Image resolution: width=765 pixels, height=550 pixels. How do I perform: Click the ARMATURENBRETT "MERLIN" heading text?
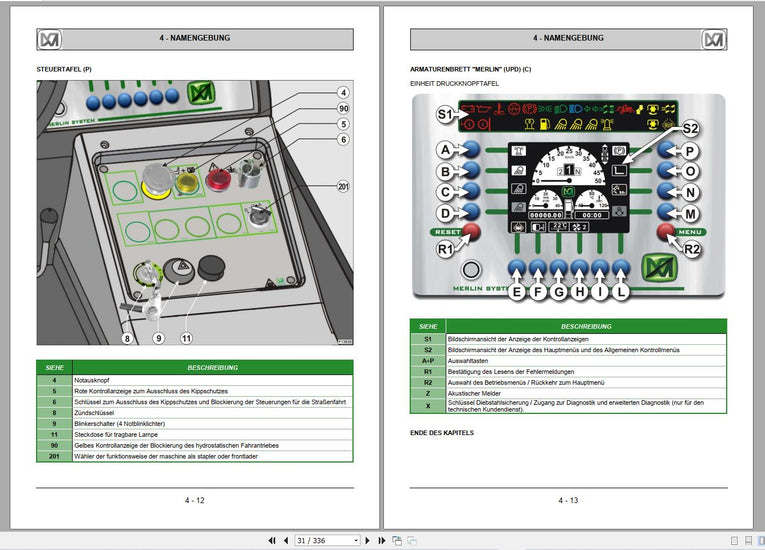pos(471,68)
